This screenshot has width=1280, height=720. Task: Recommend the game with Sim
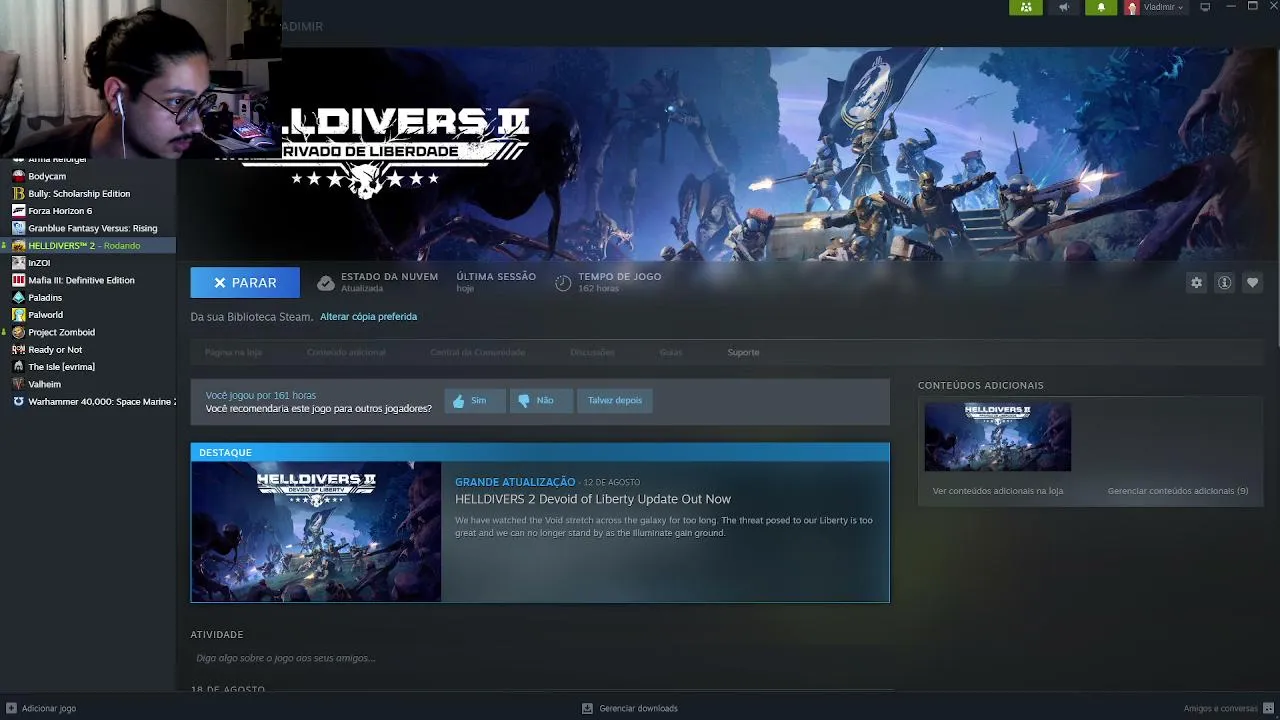point(475,400)
